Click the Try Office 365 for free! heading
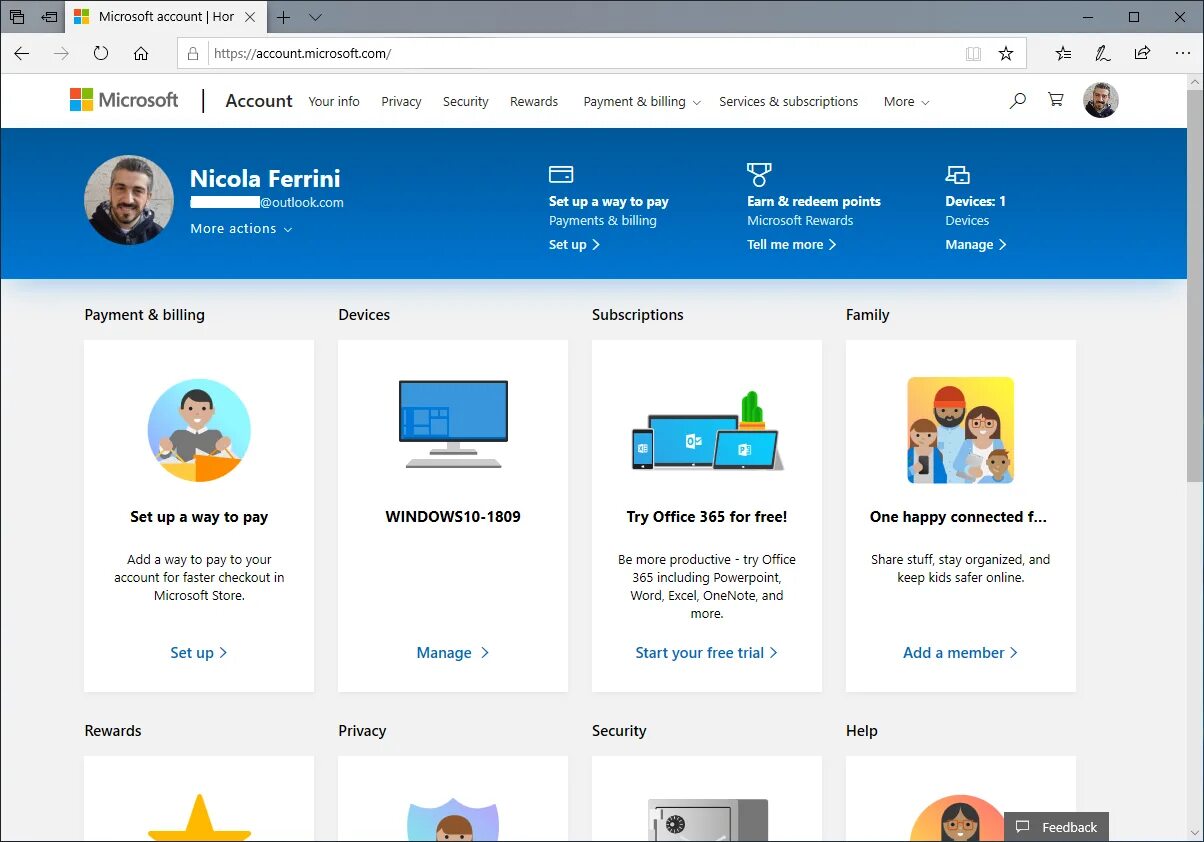The image size is (1204, 842). click(707, 517)
